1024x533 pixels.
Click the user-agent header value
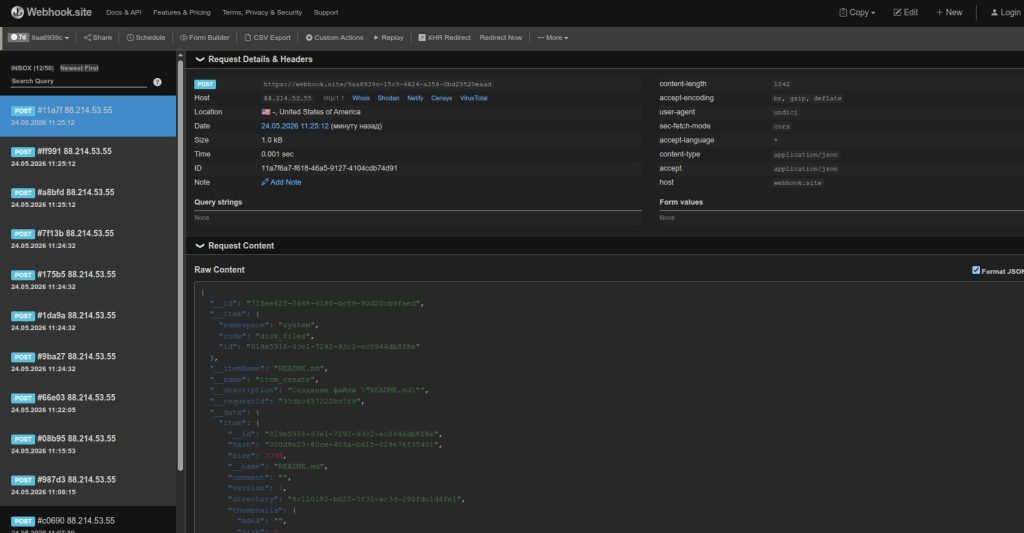[786, 112]
